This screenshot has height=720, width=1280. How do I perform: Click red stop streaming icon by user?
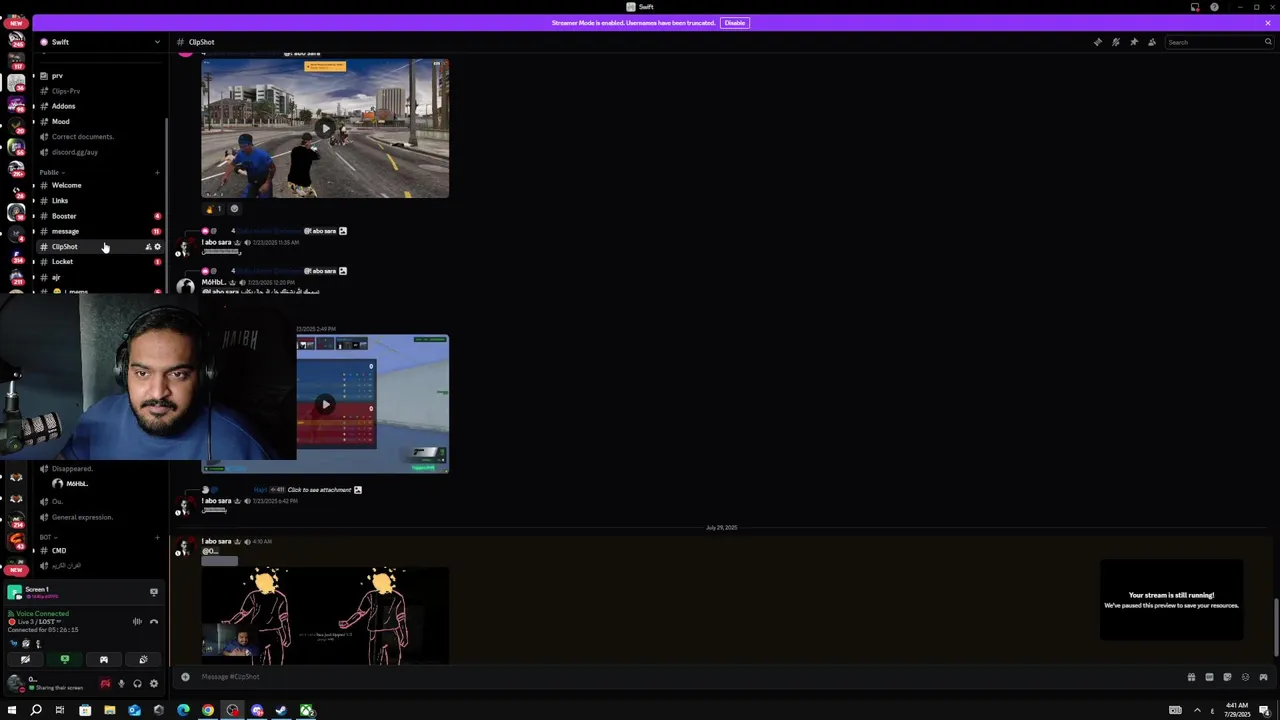coord(105,684)
